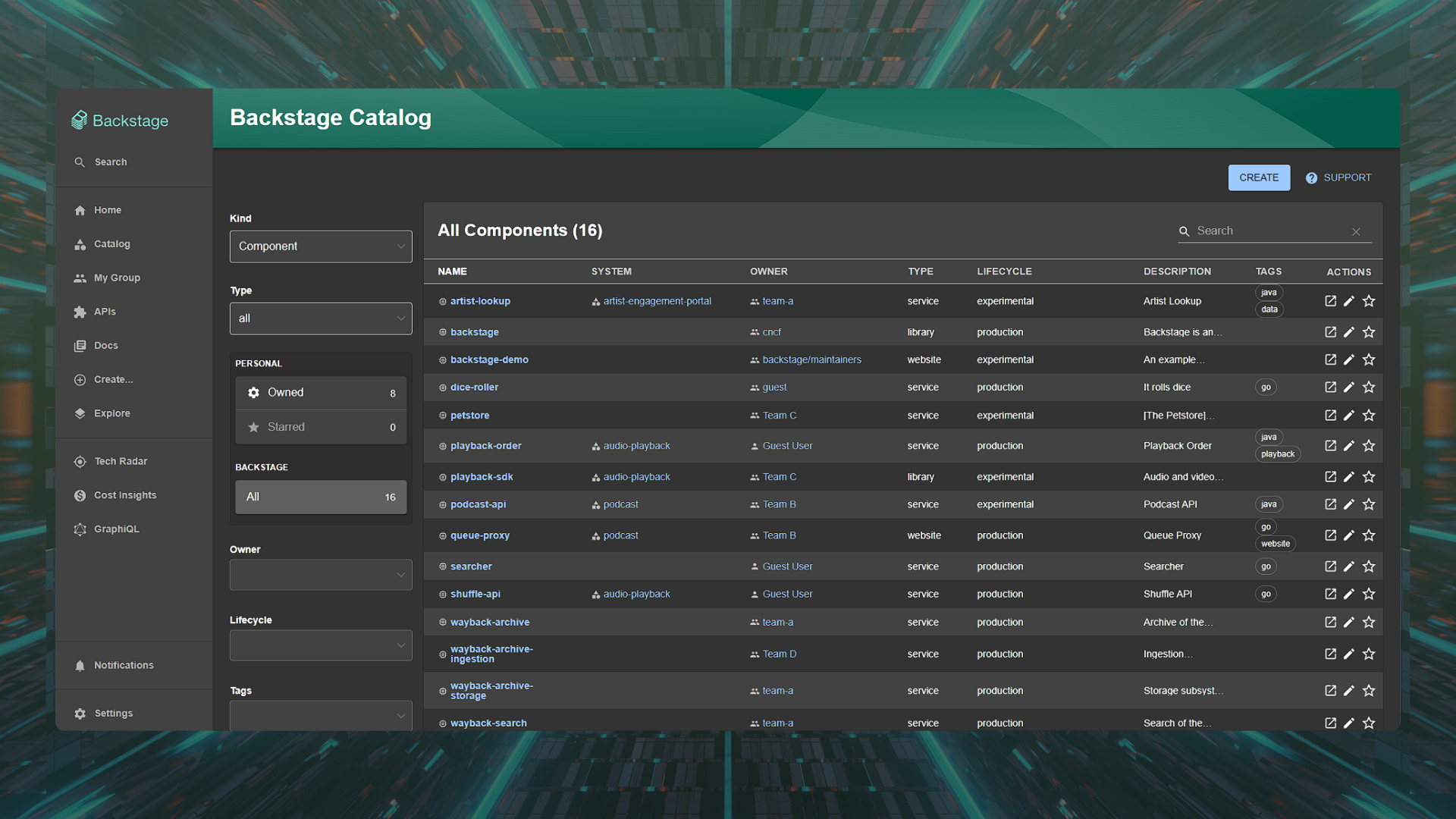
Task: Open Cost Insights page
Action: point(124,495)
